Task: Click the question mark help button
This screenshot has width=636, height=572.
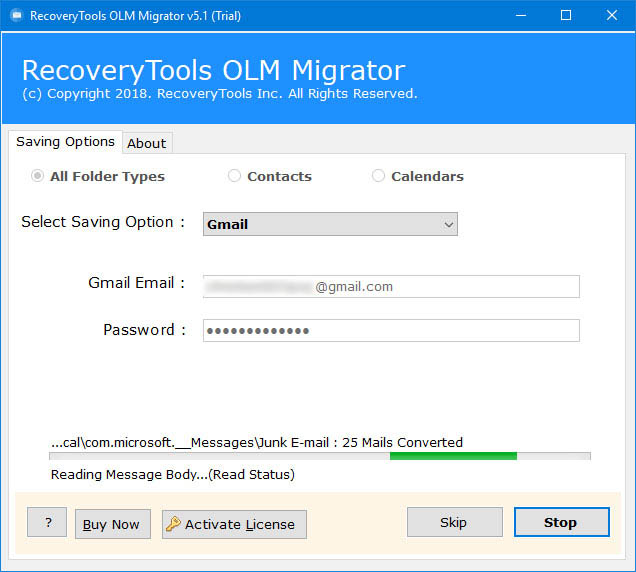Action: (x=47, y=522)
